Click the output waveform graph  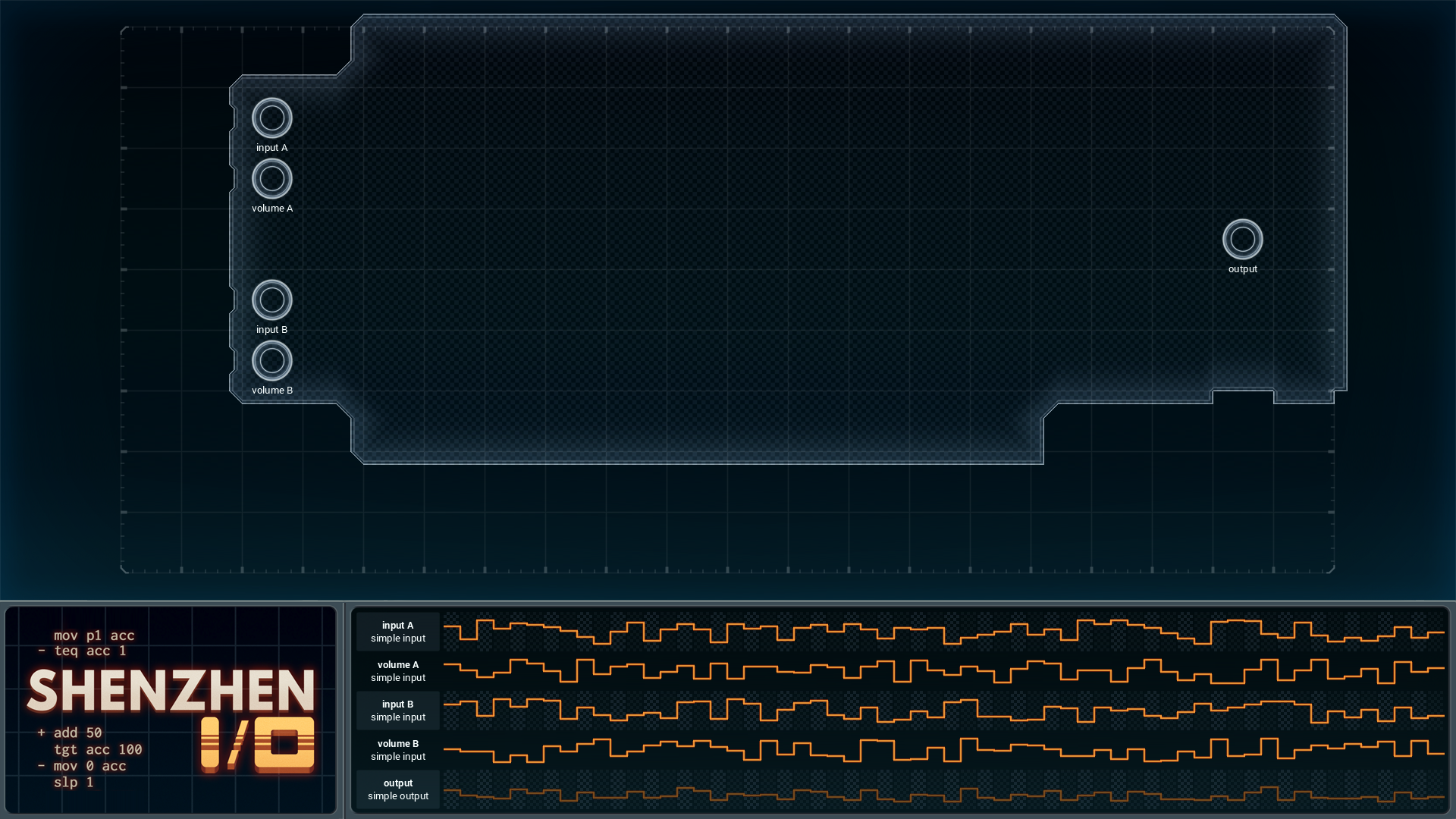click(x=943, y=789)
